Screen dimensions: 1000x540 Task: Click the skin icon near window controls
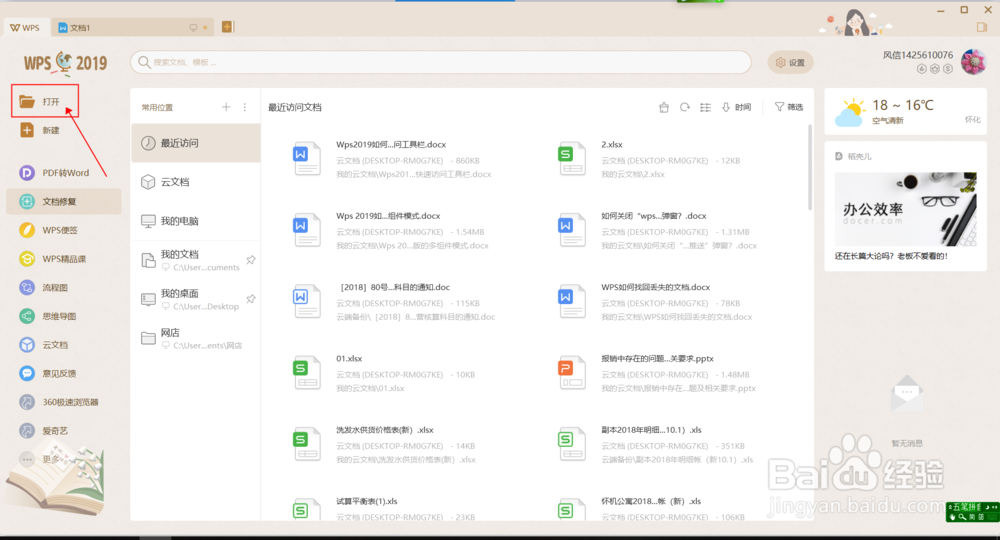tap(982, 27)
